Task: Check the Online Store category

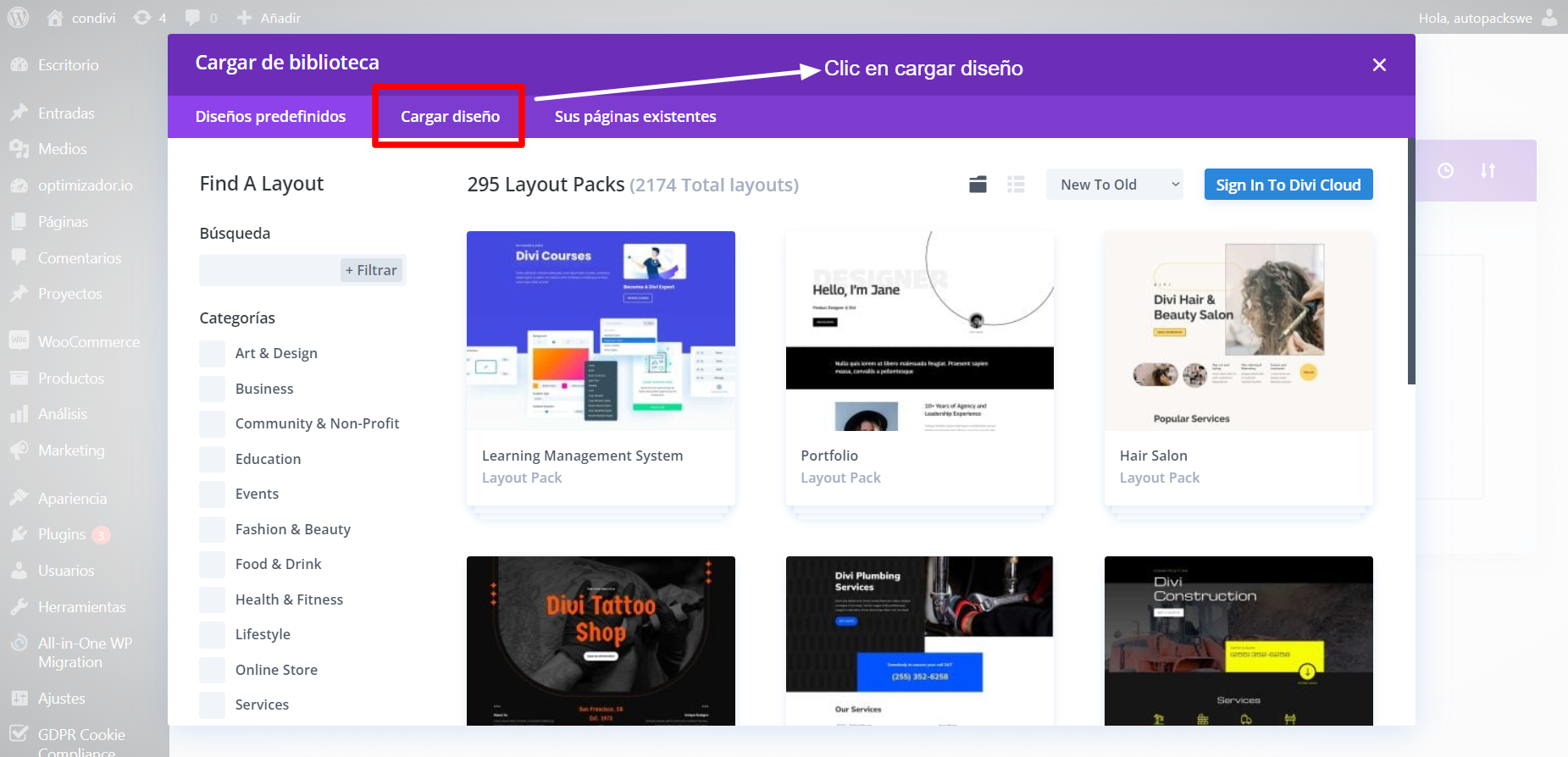Action: pos(213,671)
